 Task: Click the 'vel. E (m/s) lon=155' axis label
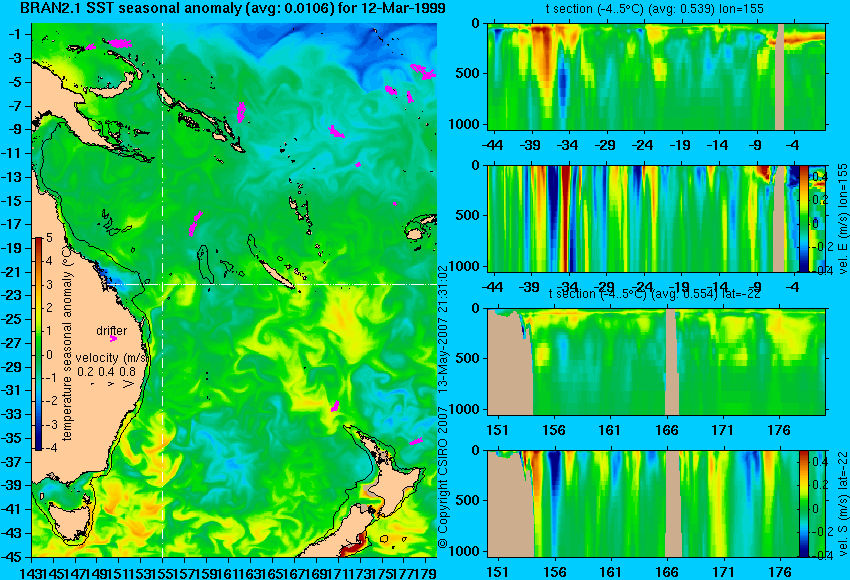[x=842, y=218]
